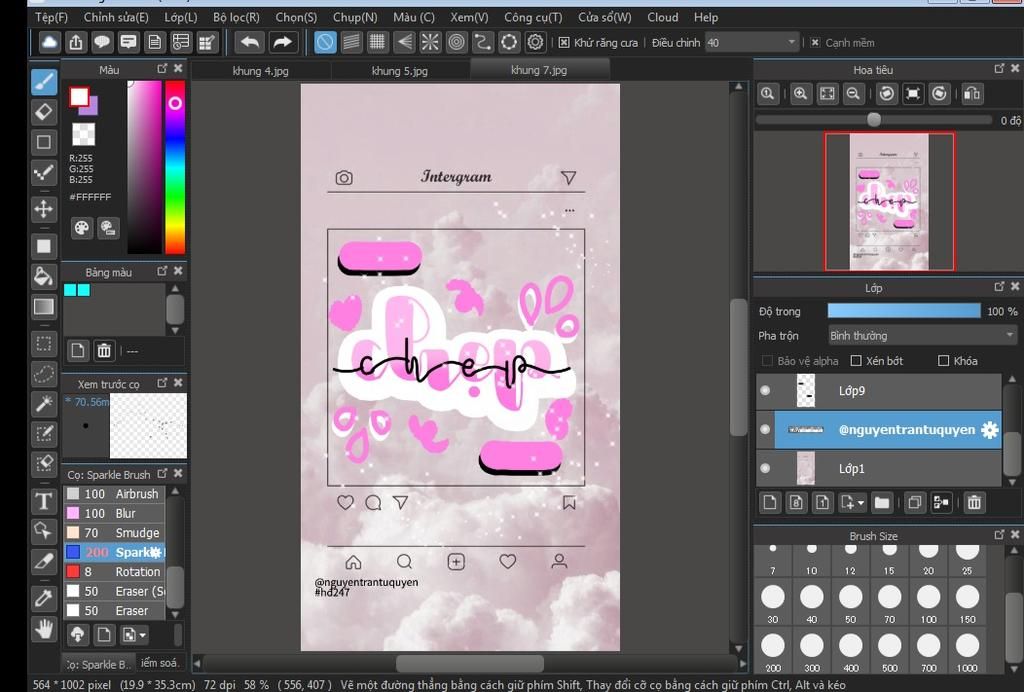The width and height of the screenshot is (1024, 692).
Task: Turn snap off with the blue snap-off button
Action: point(325,42)
